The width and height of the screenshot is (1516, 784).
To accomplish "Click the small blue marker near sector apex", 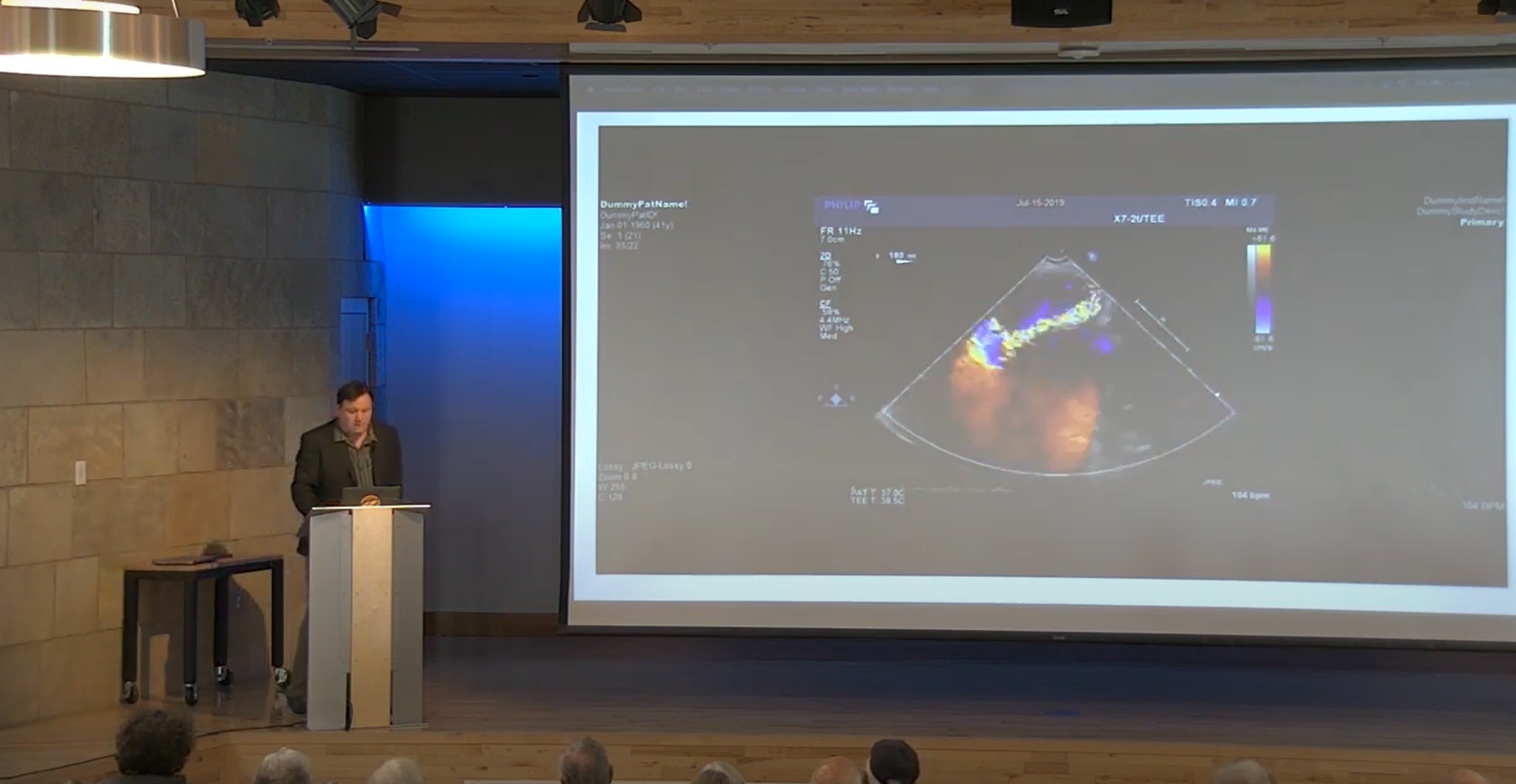I will click(x=1092, y=257).
